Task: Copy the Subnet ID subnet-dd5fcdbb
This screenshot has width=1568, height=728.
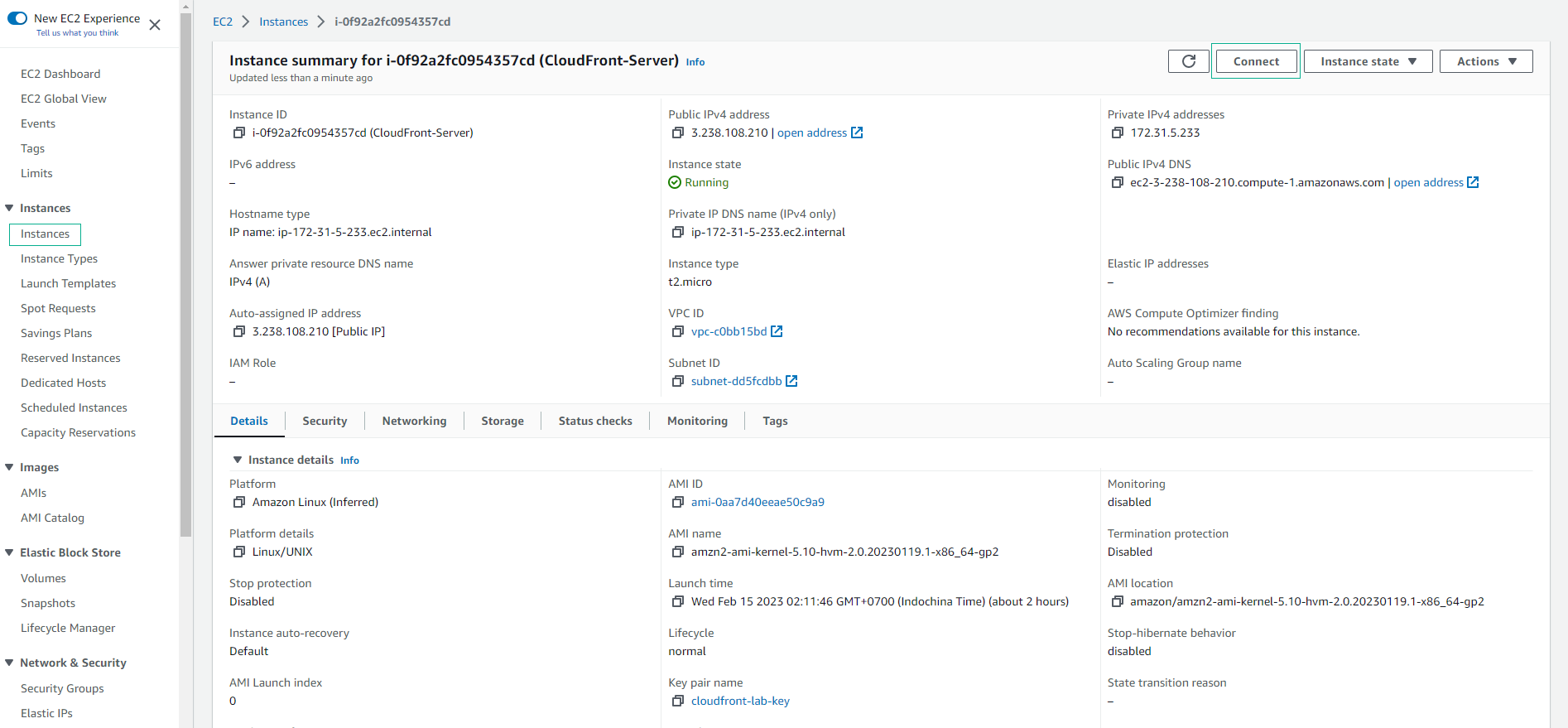Action: pyautogui.click(x=678, y=381)
